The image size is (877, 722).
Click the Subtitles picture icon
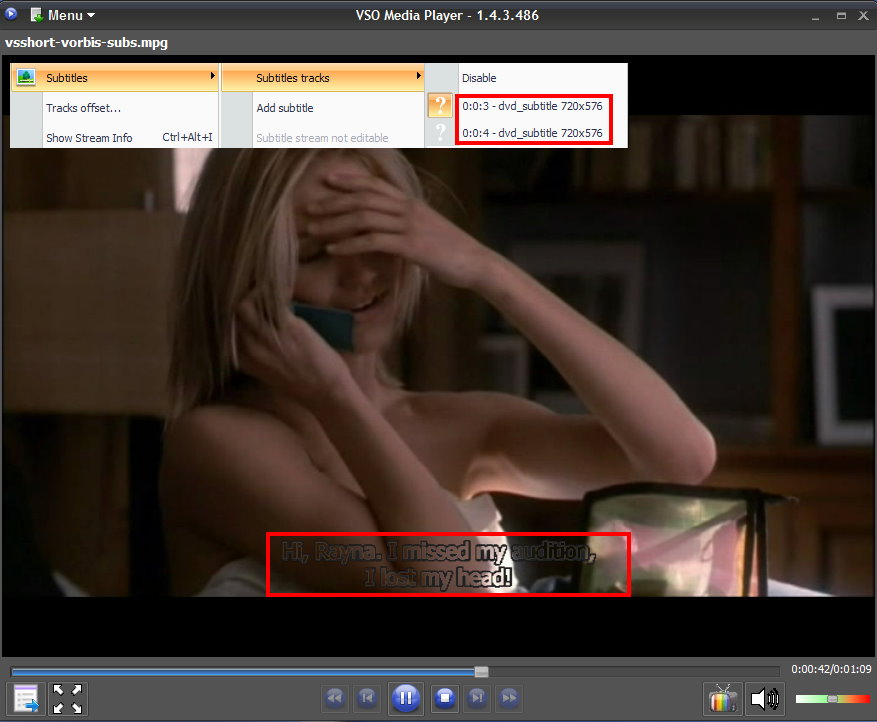[26, 77]
